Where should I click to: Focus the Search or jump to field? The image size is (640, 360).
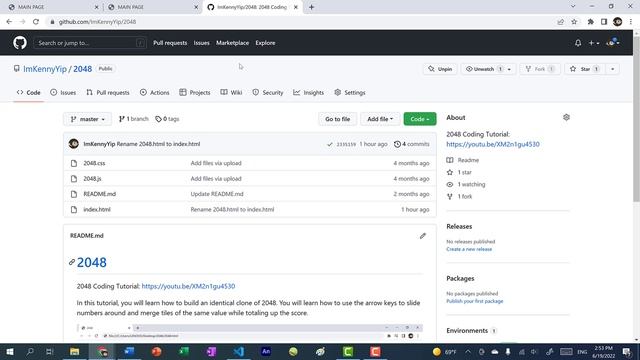[x=90, y=43]
